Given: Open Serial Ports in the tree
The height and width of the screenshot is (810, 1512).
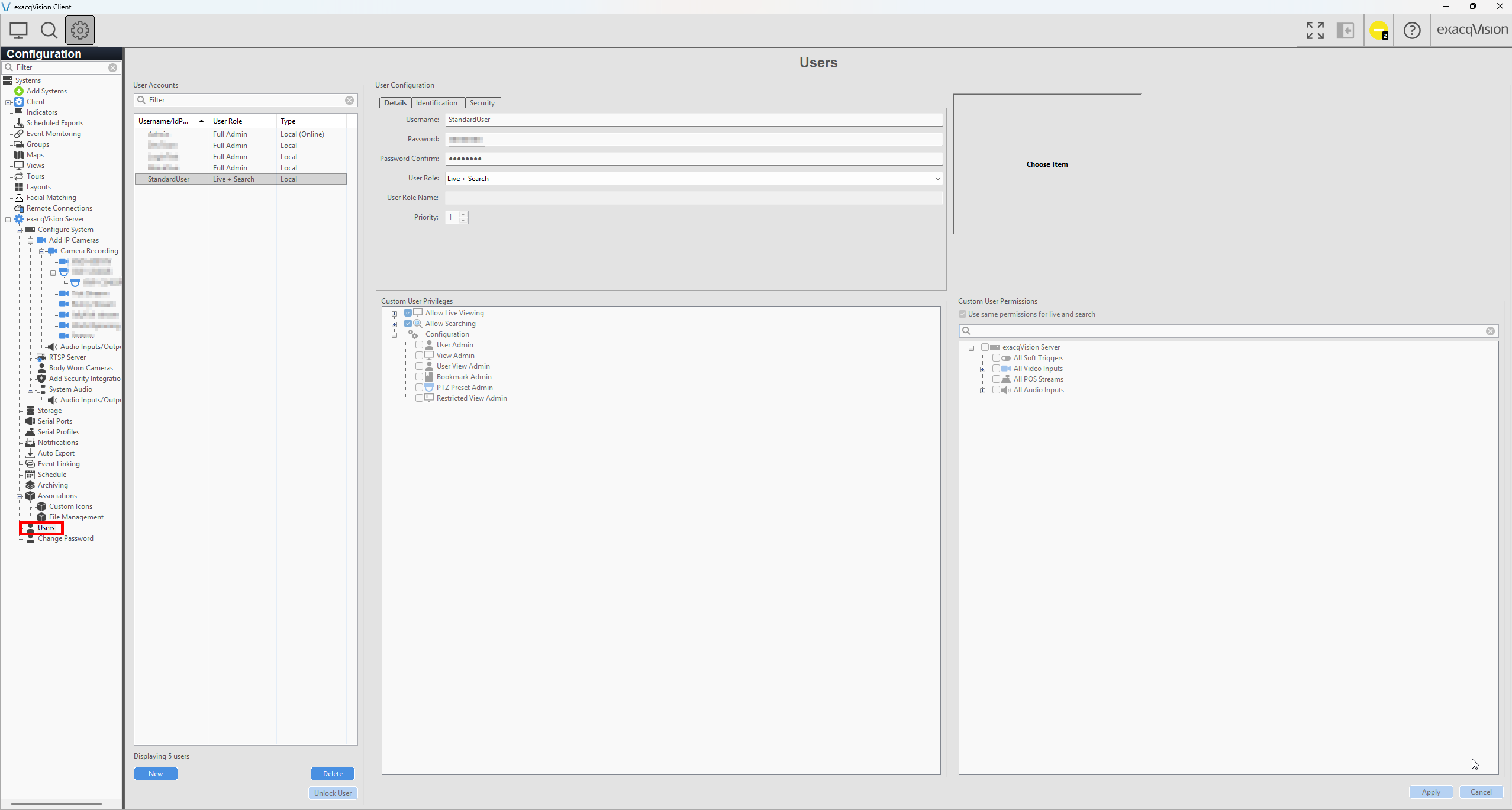Looking at the screenshot, I should click(54, 421).
